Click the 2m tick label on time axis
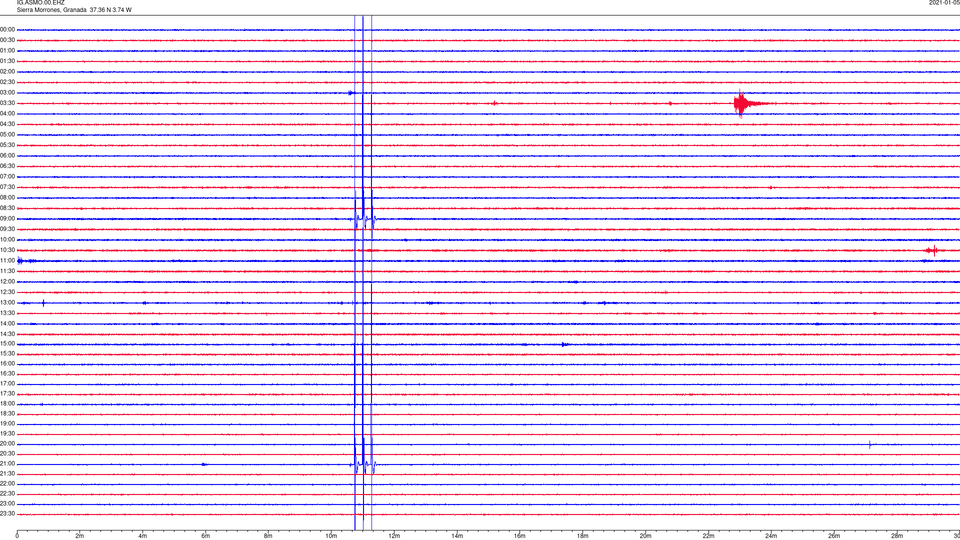 [x=80, y=536]
